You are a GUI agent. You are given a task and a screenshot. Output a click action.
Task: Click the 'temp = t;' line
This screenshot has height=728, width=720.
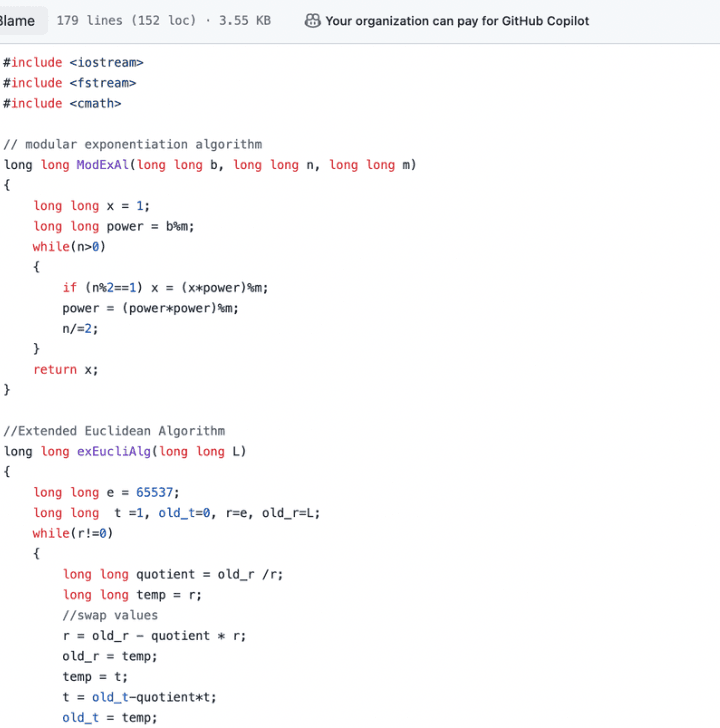click(x=95, y=676)
